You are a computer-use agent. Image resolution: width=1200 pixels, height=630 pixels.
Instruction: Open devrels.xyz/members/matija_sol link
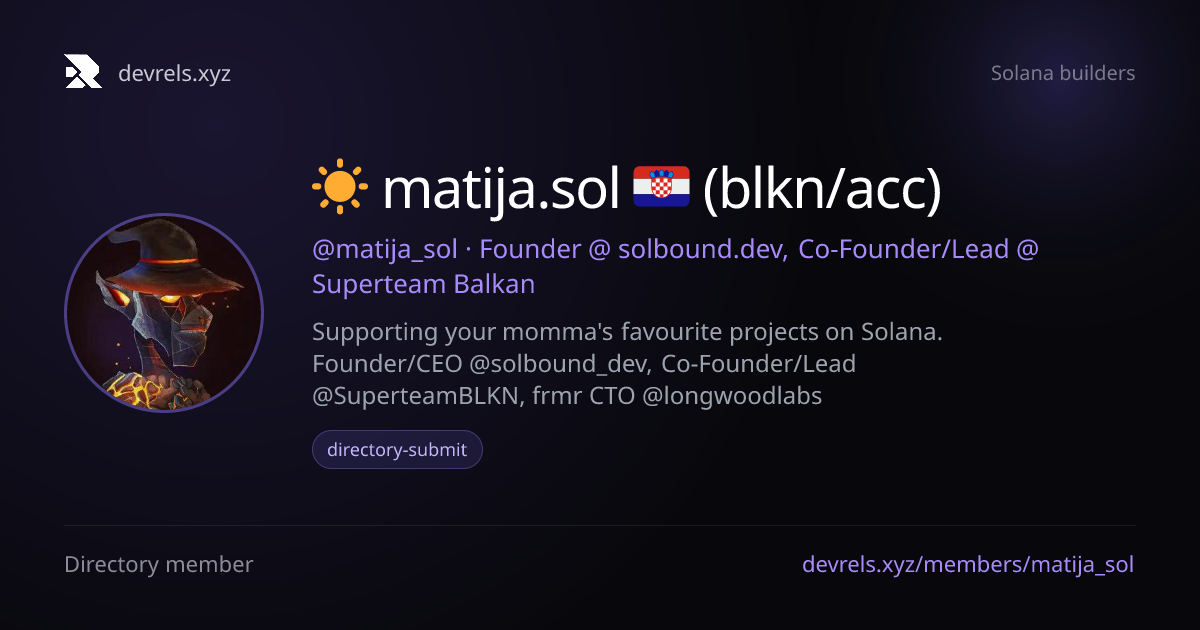(968, 564)
